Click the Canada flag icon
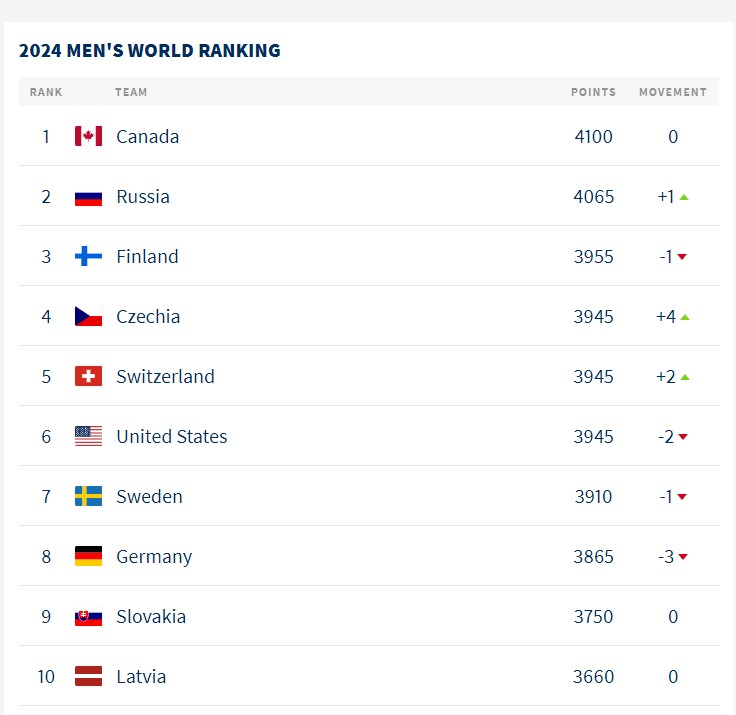This screenshot has height=715, width=736. [x=88, y=136]
